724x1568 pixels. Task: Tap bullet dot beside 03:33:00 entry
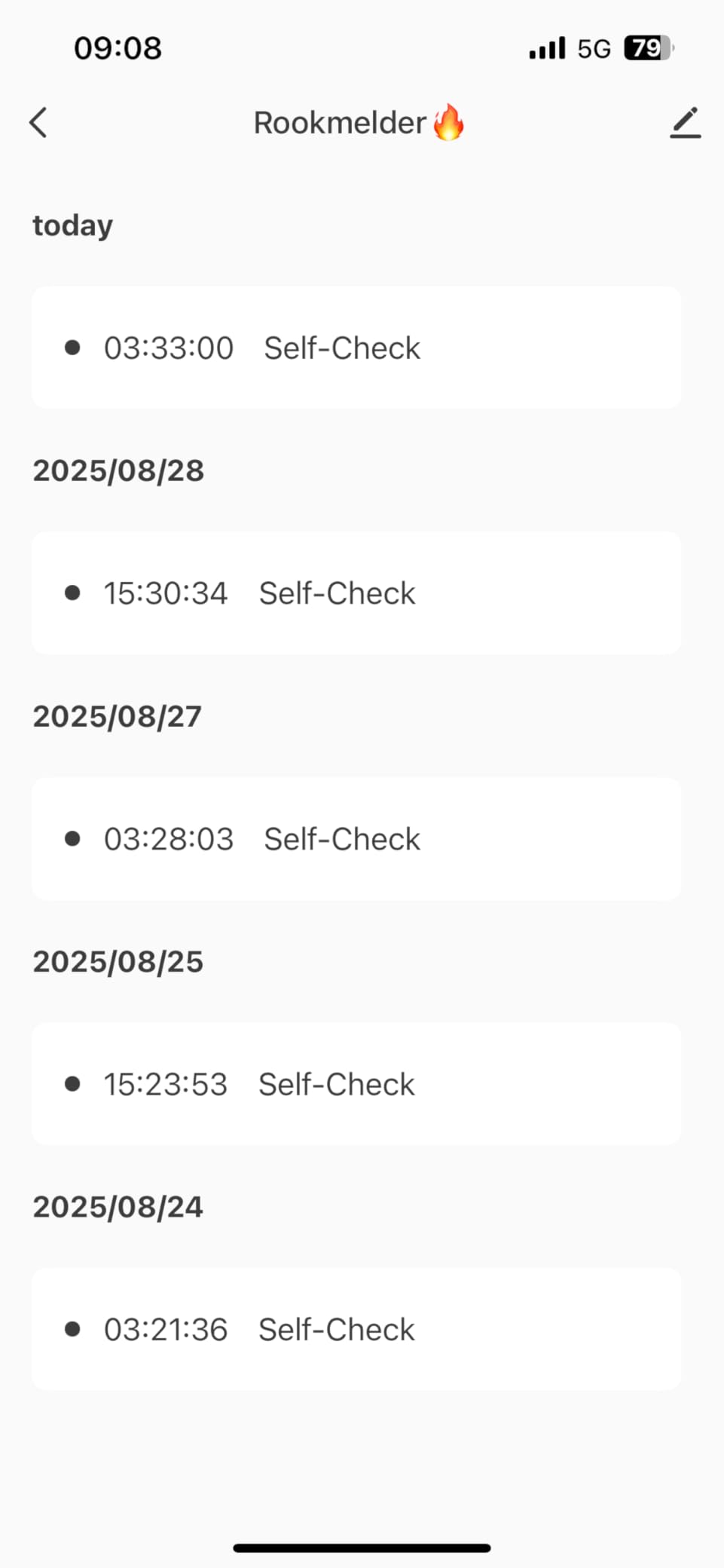pyautogui.click(x=72, y=348)
